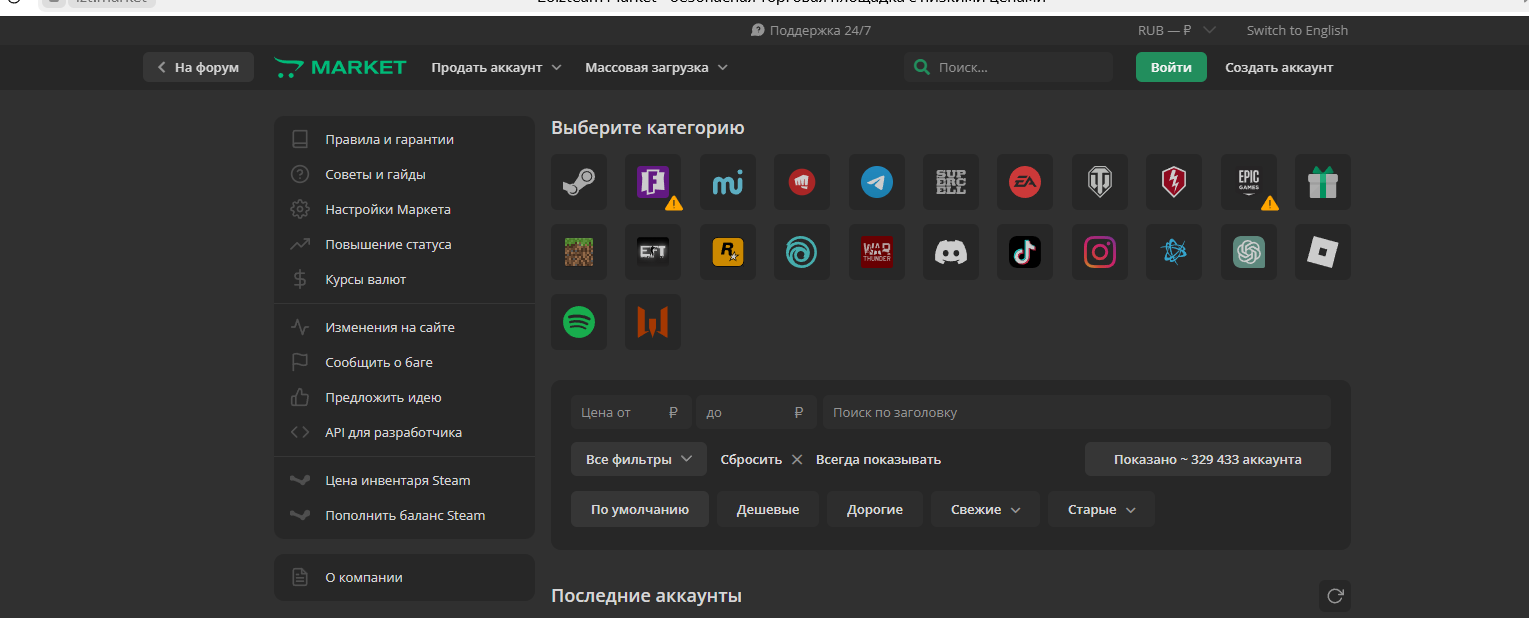Image resolution: width=1529 pixels, height=618 pixels.
Task: Click the Switch to English link
Action: [x=1297, y=31]
